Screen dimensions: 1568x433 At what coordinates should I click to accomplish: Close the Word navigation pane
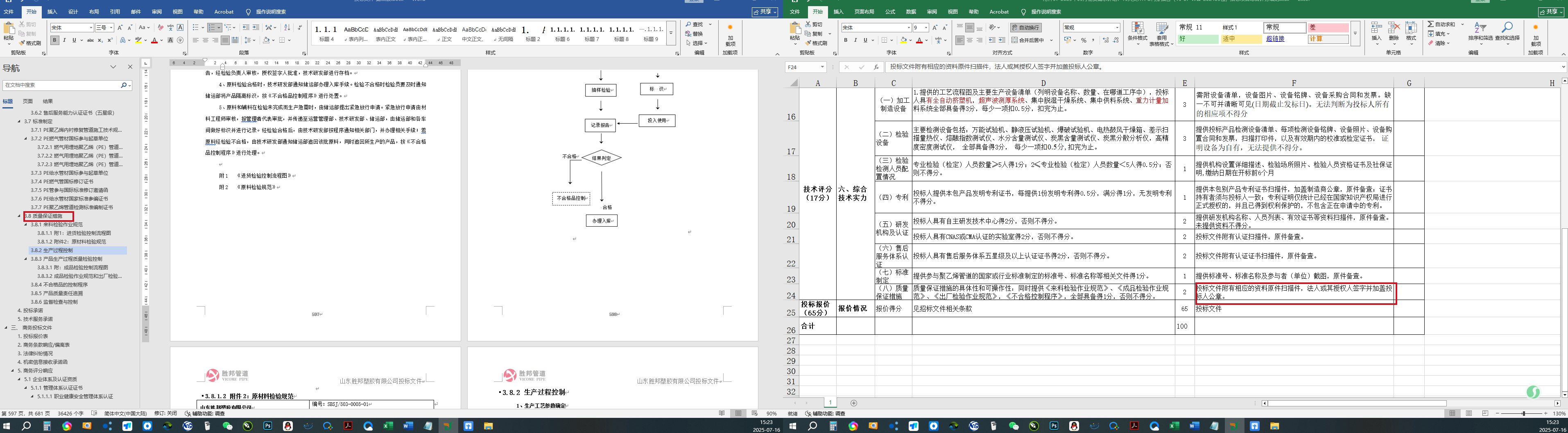click(x=130, y=67)
